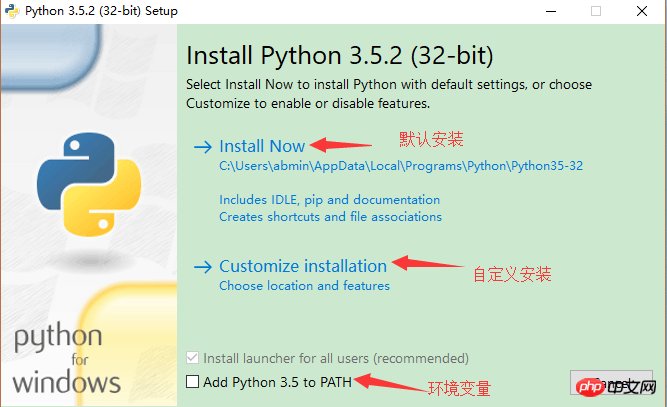
Task: Click the Python icon in the title bar
Action: (x=12, y=11)
